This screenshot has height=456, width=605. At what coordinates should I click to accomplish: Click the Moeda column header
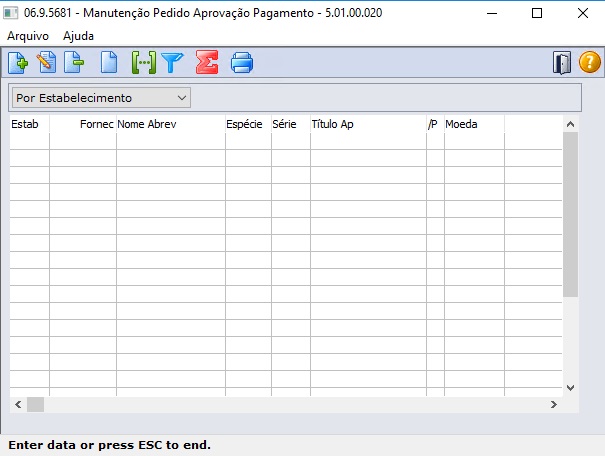click(474, 124)
